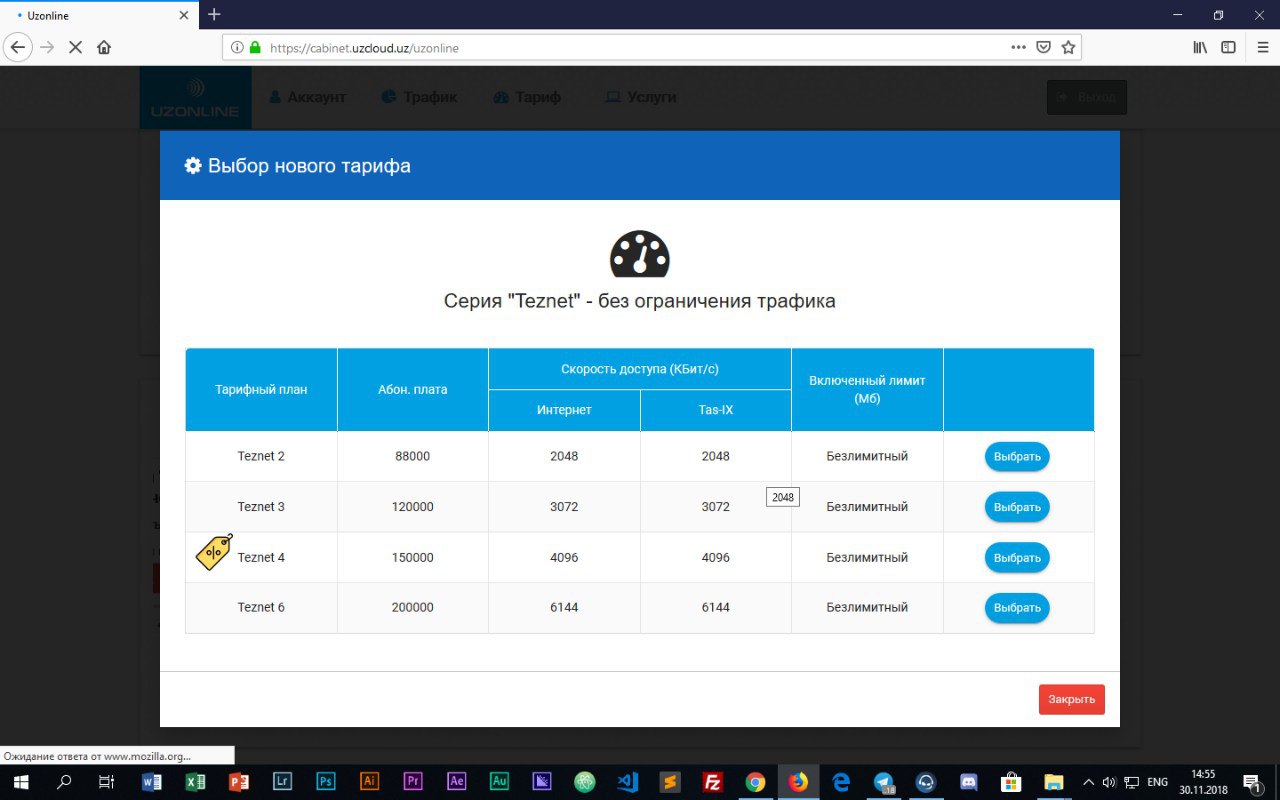Show site security info via green padlock

point(254,47)
